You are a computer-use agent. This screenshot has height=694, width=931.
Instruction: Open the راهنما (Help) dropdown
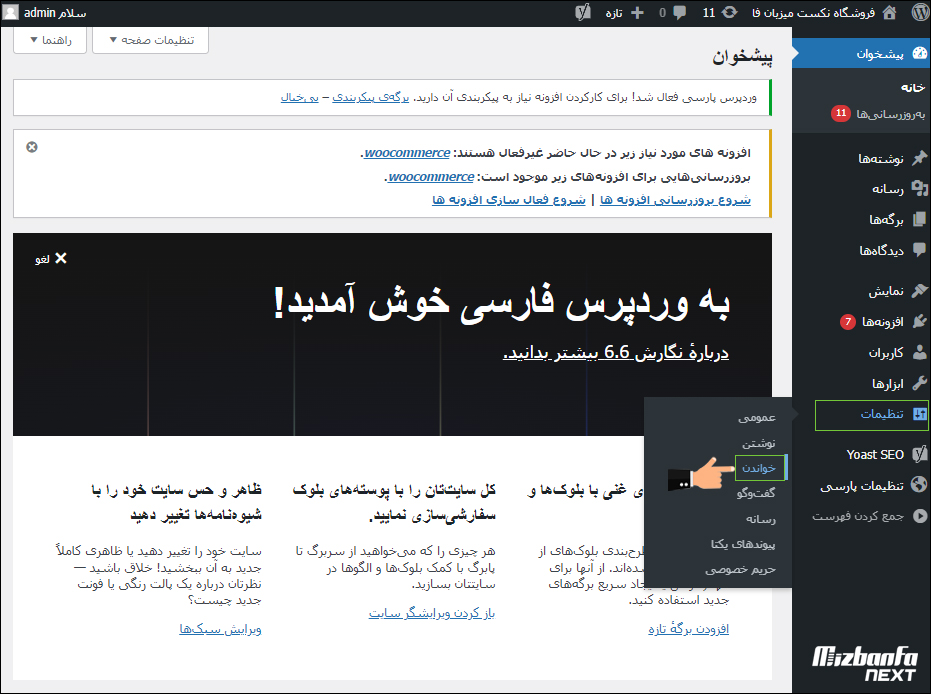pos(49,41)
